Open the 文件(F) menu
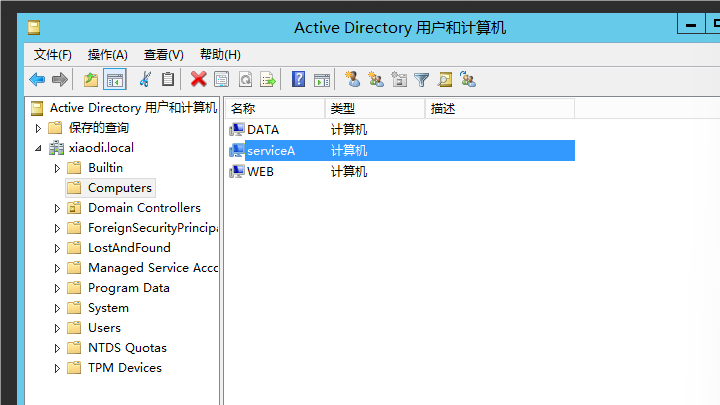Image resolution: width=720 pixels, height=405 pixels. click(52, 55)
